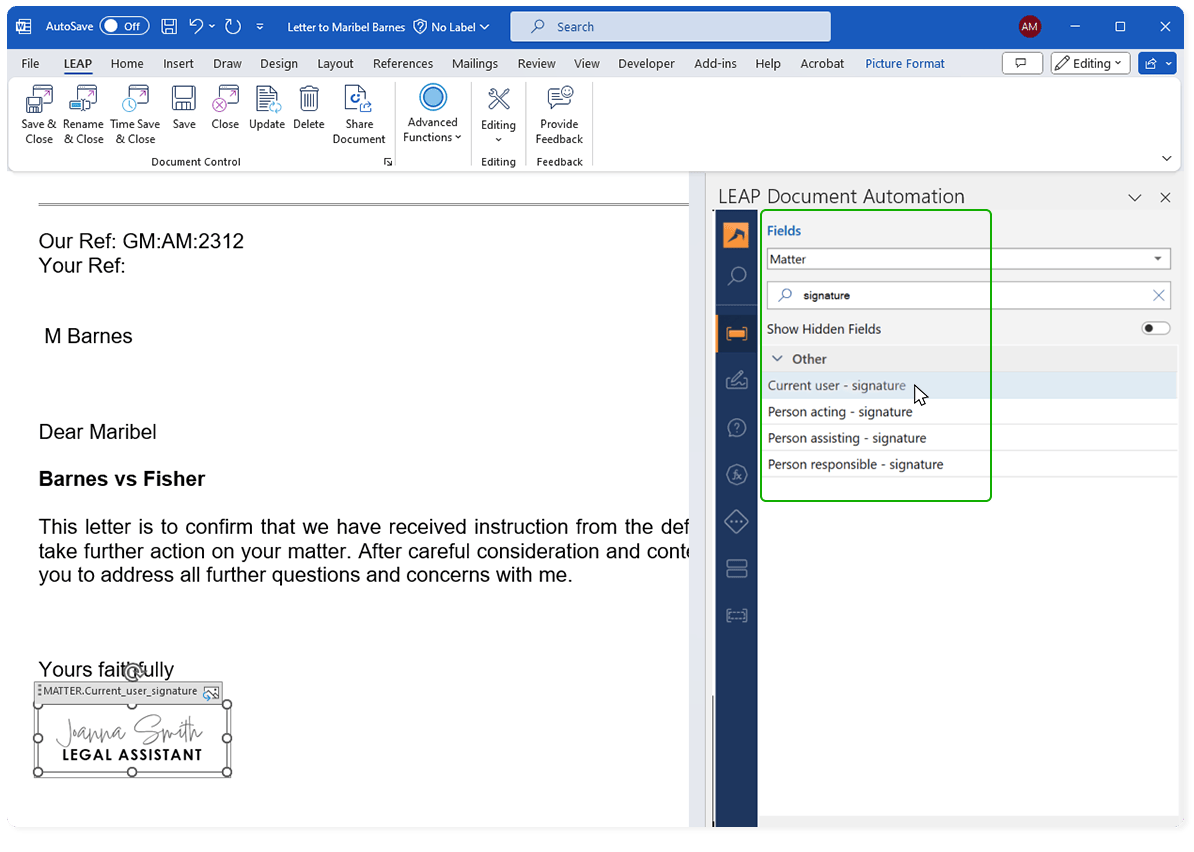Open the Design tab
This screenshot has height=852, width=1194.
tap(279, 63)
